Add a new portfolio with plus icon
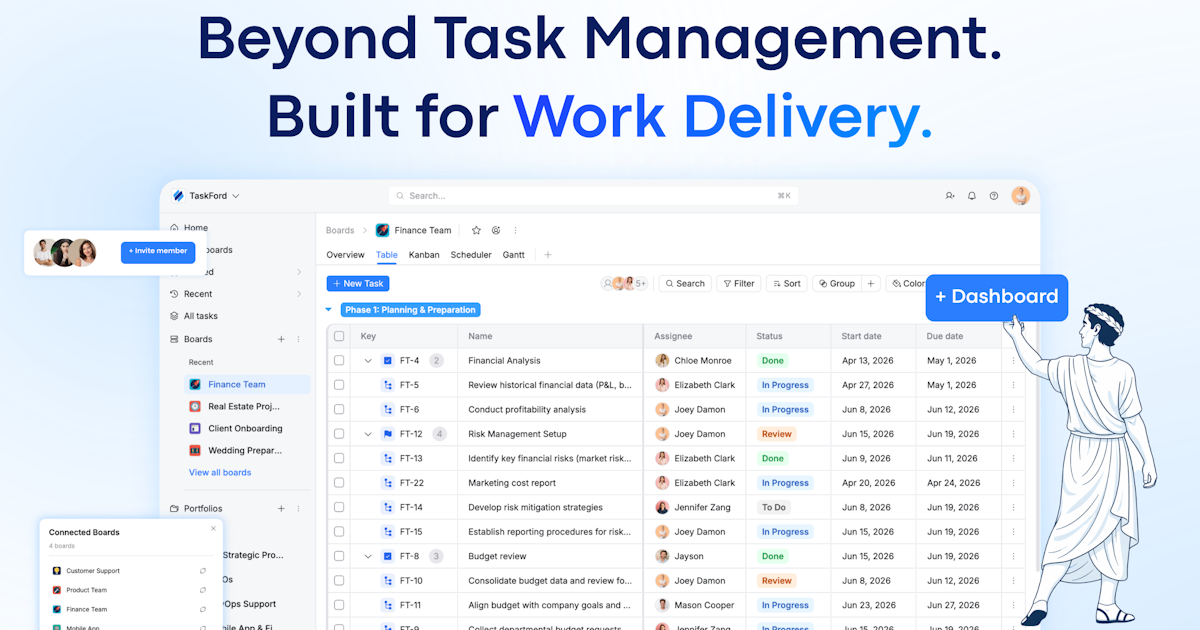 pos(281,508)
